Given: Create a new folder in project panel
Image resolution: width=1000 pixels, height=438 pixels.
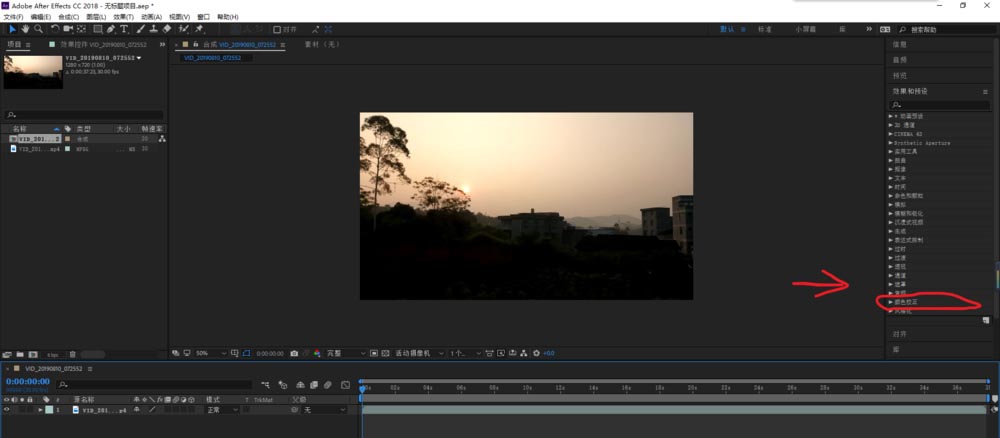Looking at the screenshot, I should coord(20,354).
